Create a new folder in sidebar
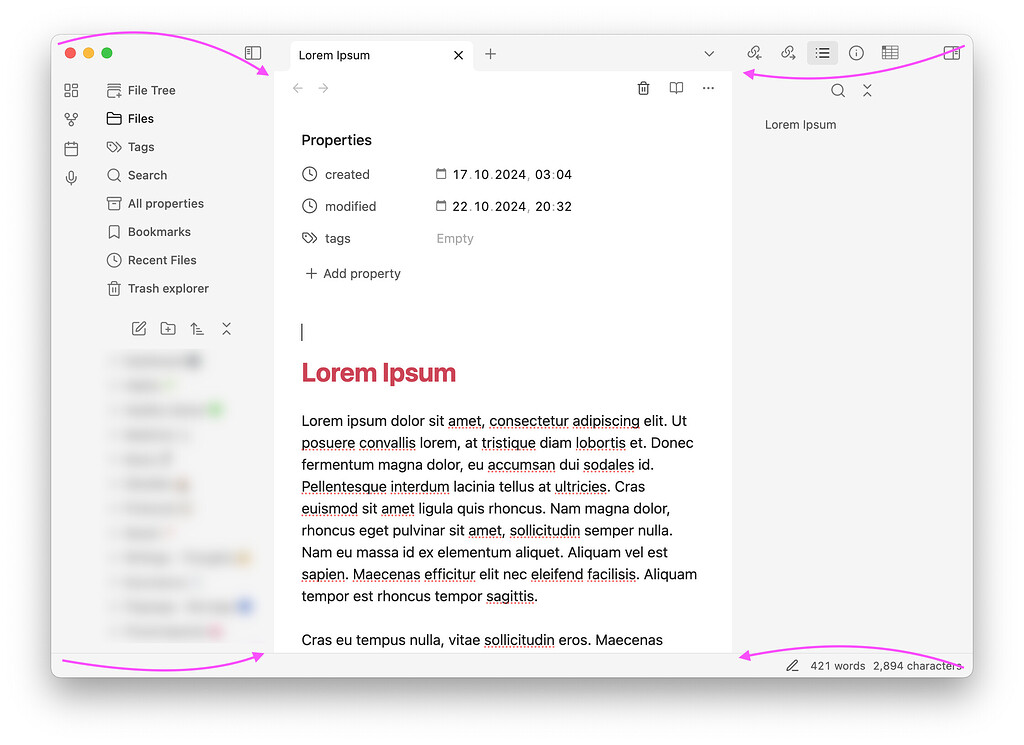1024x745 pixels. [x=167, y=328]
